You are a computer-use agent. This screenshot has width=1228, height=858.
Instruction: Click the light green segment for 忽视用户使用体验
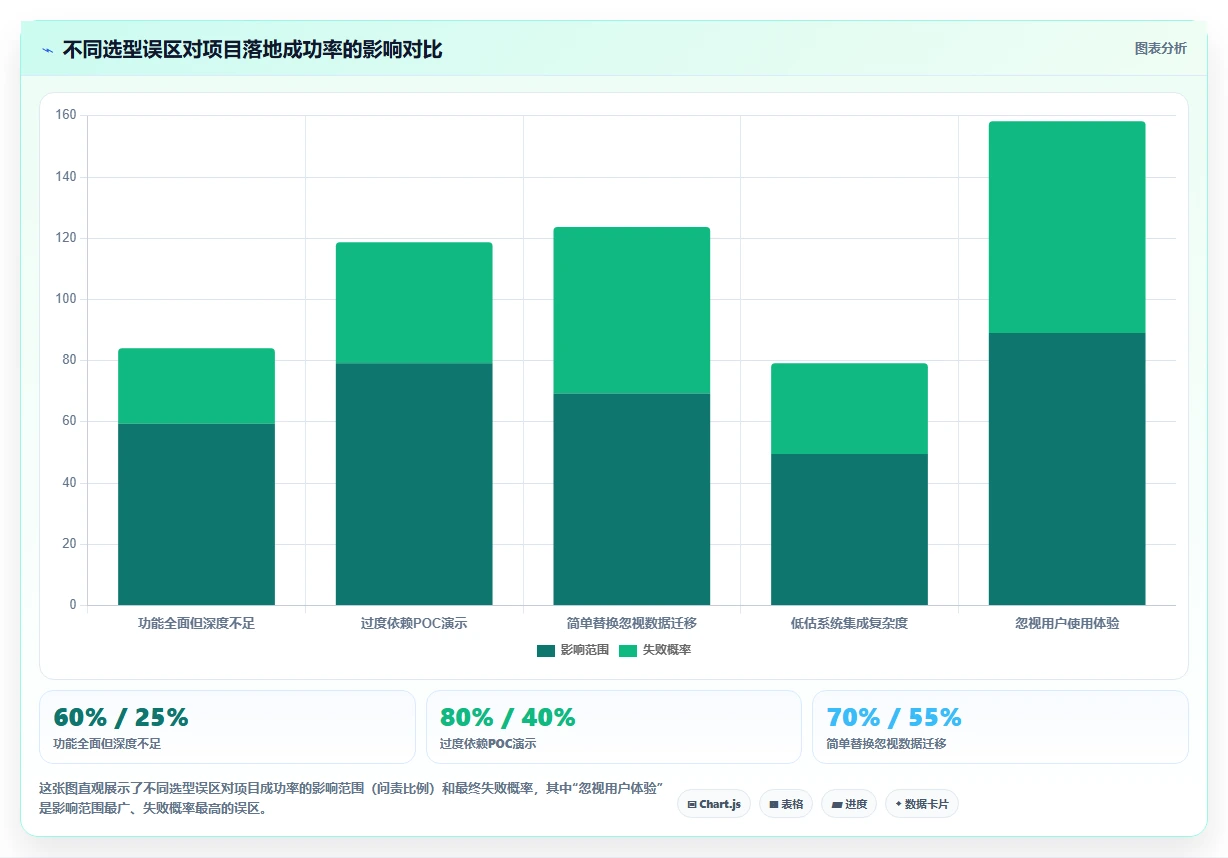click(1067, 227)
